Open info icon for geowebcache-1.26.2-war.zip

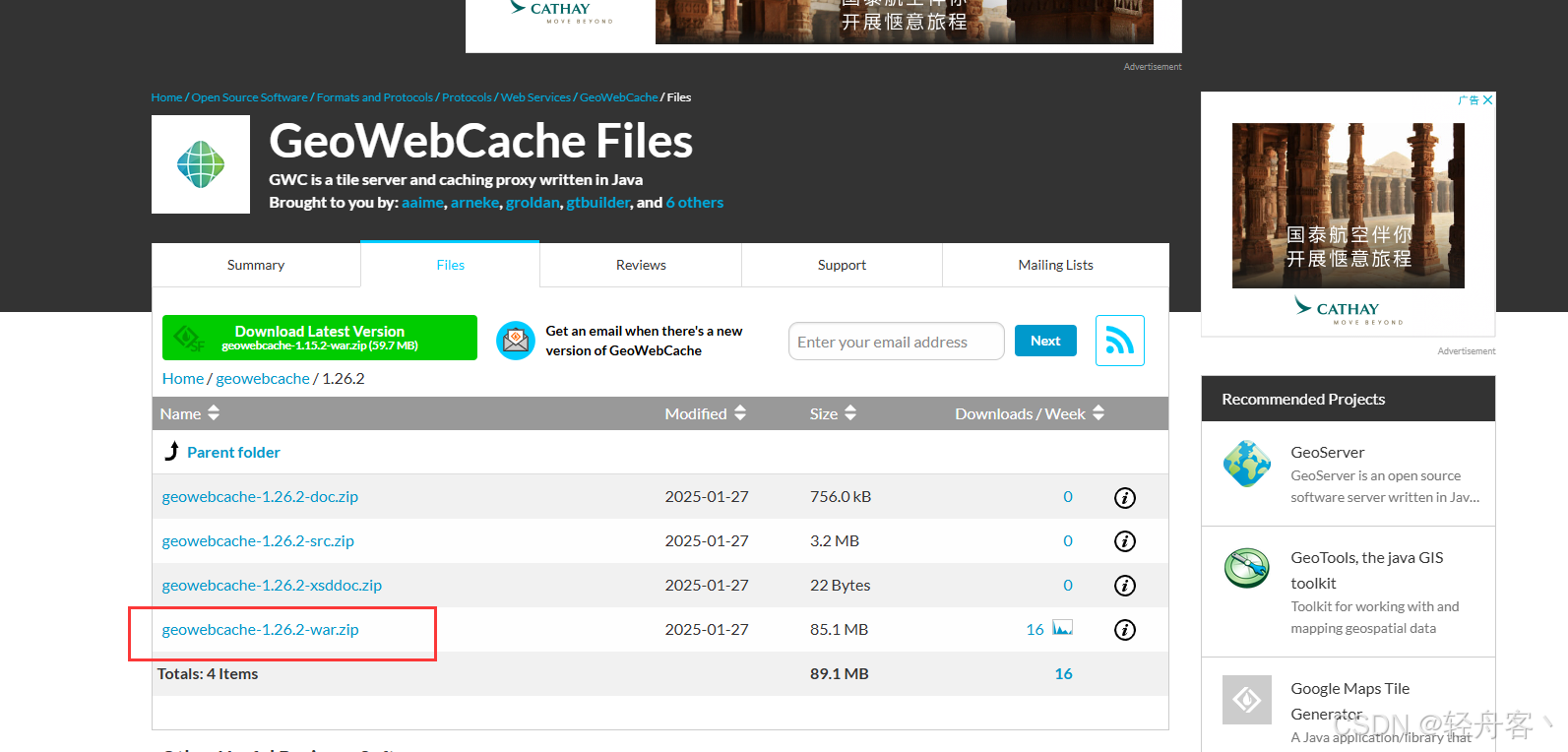click(x=1124, y=630)
